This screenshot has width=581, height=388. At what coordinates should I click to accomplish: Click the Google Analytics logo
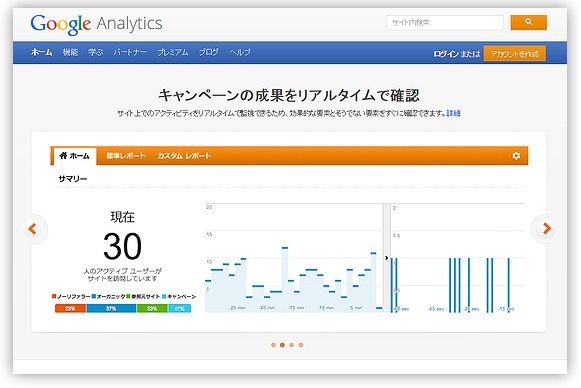(96, 24)
